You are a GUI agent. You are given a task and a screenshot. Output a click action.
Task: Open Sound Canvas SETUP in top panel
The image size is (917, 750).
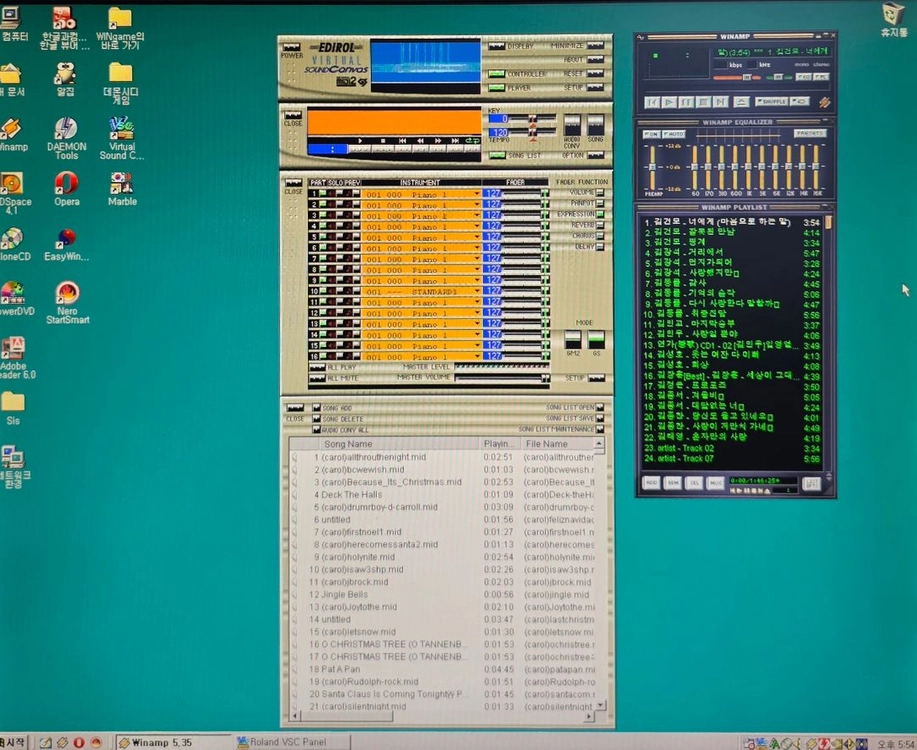[595, 88]
